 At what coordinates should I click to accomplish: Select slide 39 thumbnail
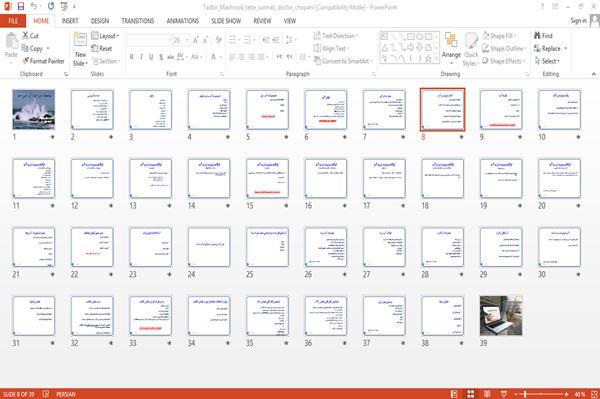pyautogui.click(x=501, y=316)
